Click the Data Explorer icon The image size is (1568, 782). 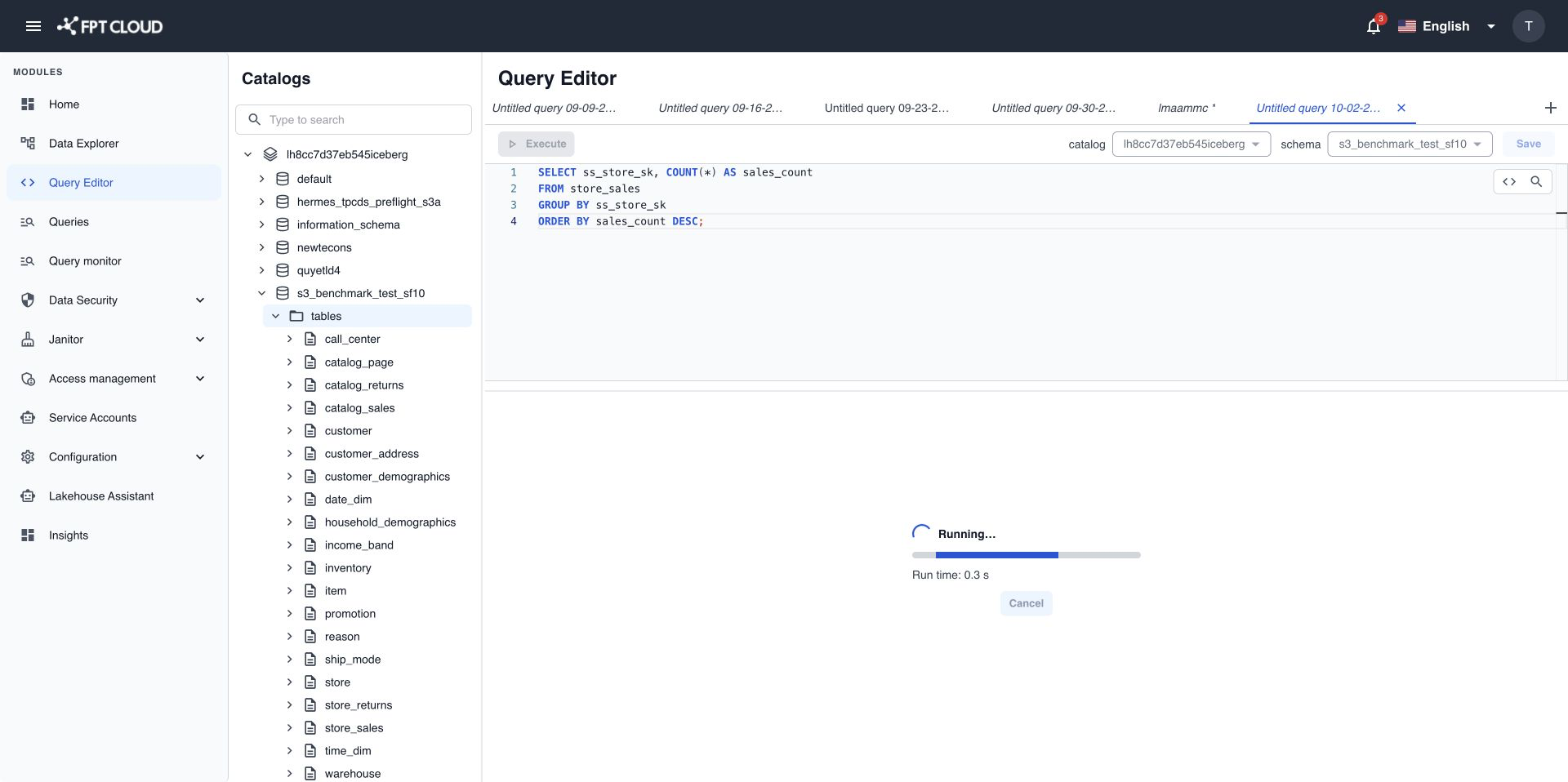click(x=28, y=144)
